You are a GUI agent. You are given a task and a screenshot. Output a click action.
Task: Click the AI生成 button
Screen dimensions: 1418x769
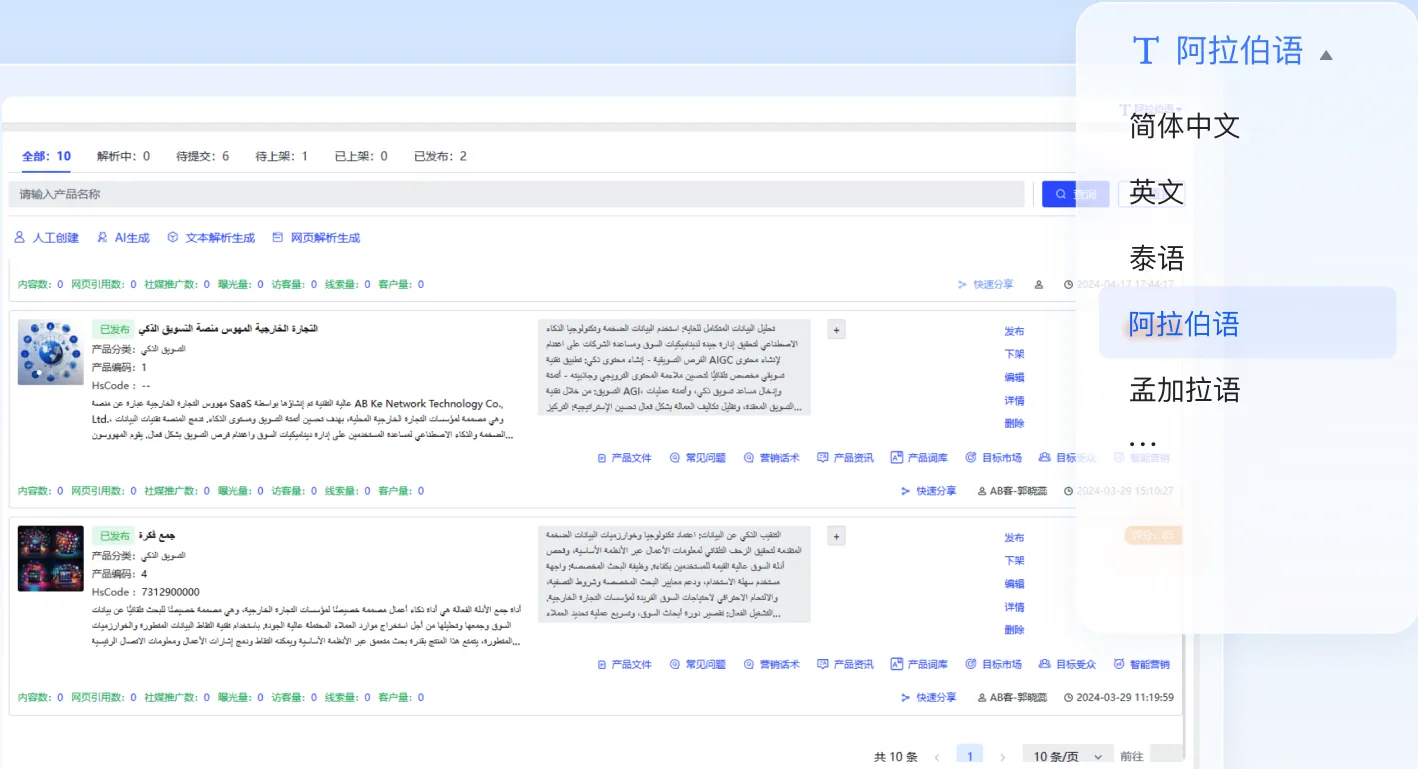pos(123,238)
